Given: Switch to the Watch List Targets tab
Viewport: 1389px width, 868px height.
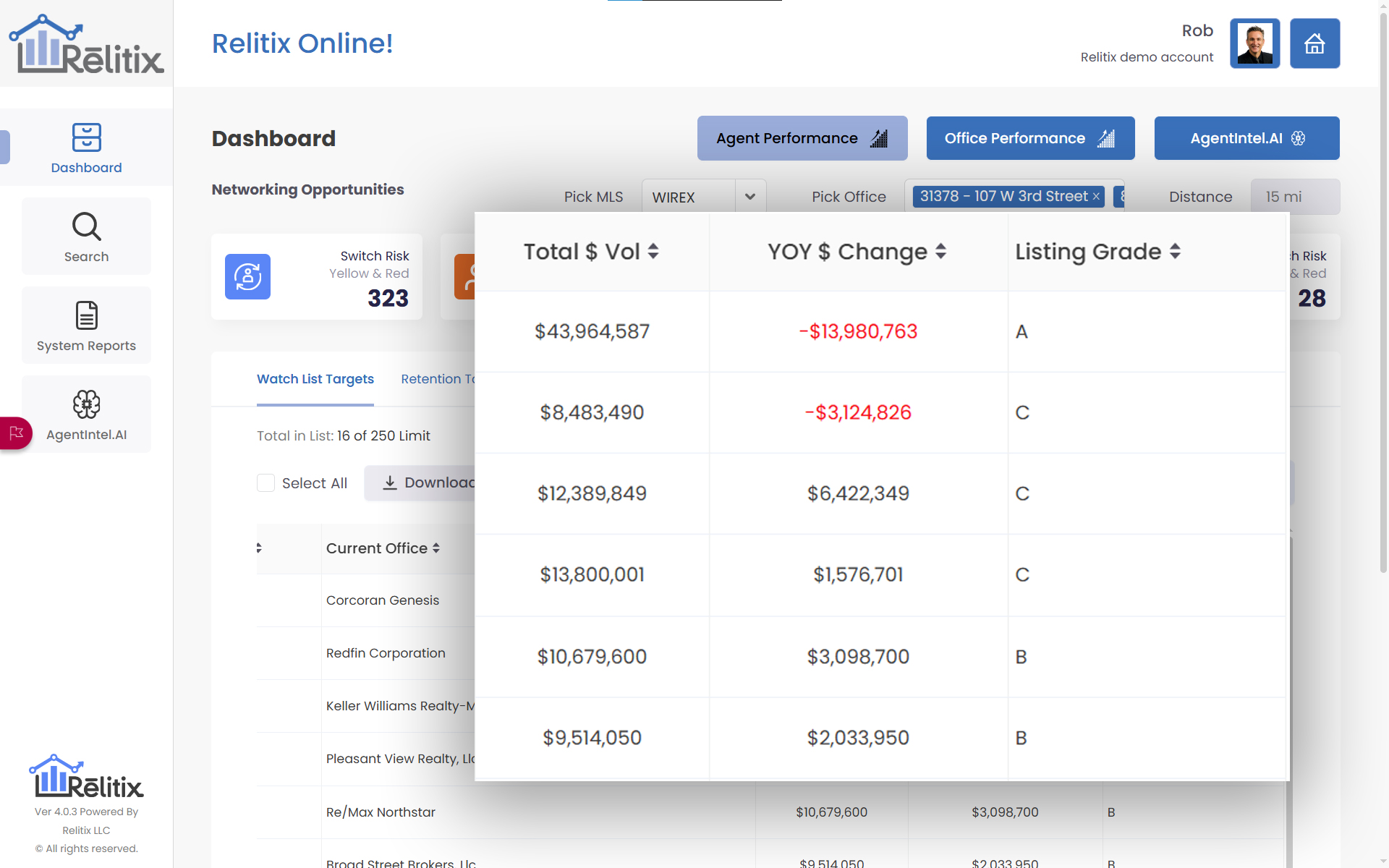Looking at the screenshot, I should coord(315,379).
